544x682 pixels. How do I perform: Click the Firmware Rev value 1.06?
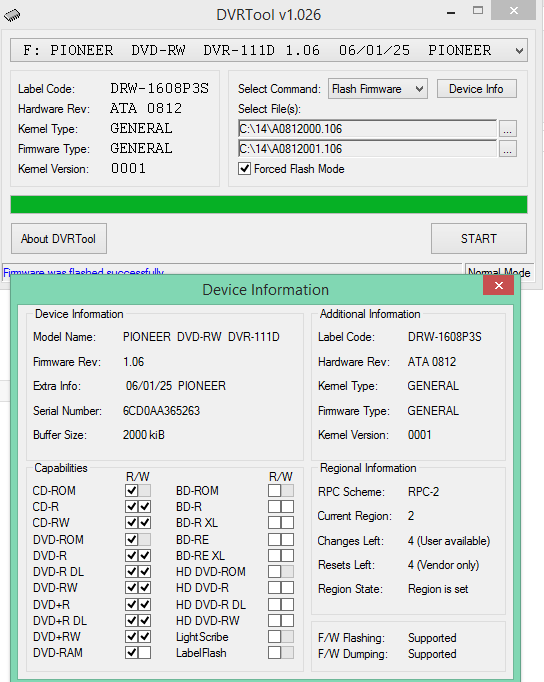coord(133,362)
